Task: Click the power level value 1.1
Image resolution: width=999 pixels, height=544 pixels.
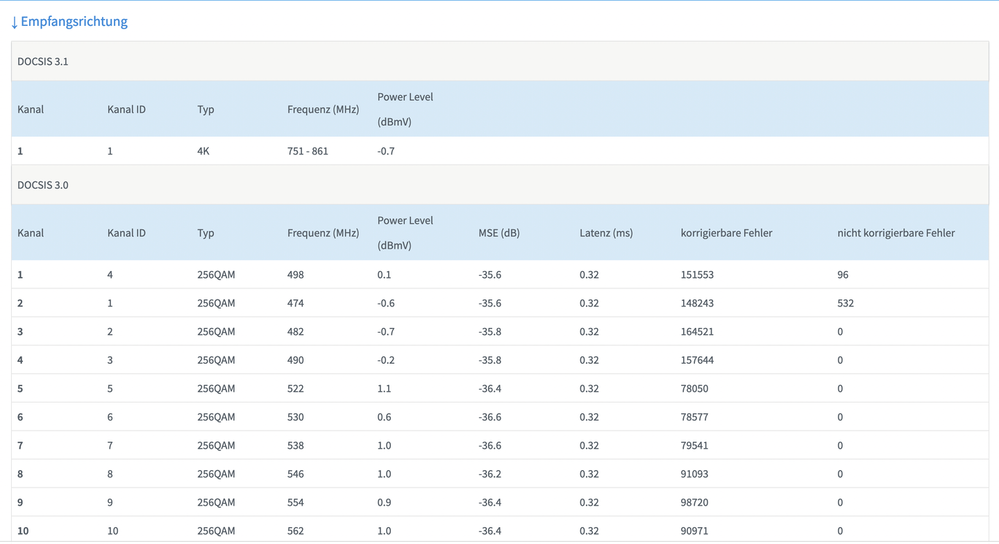Action: point(385,388)
